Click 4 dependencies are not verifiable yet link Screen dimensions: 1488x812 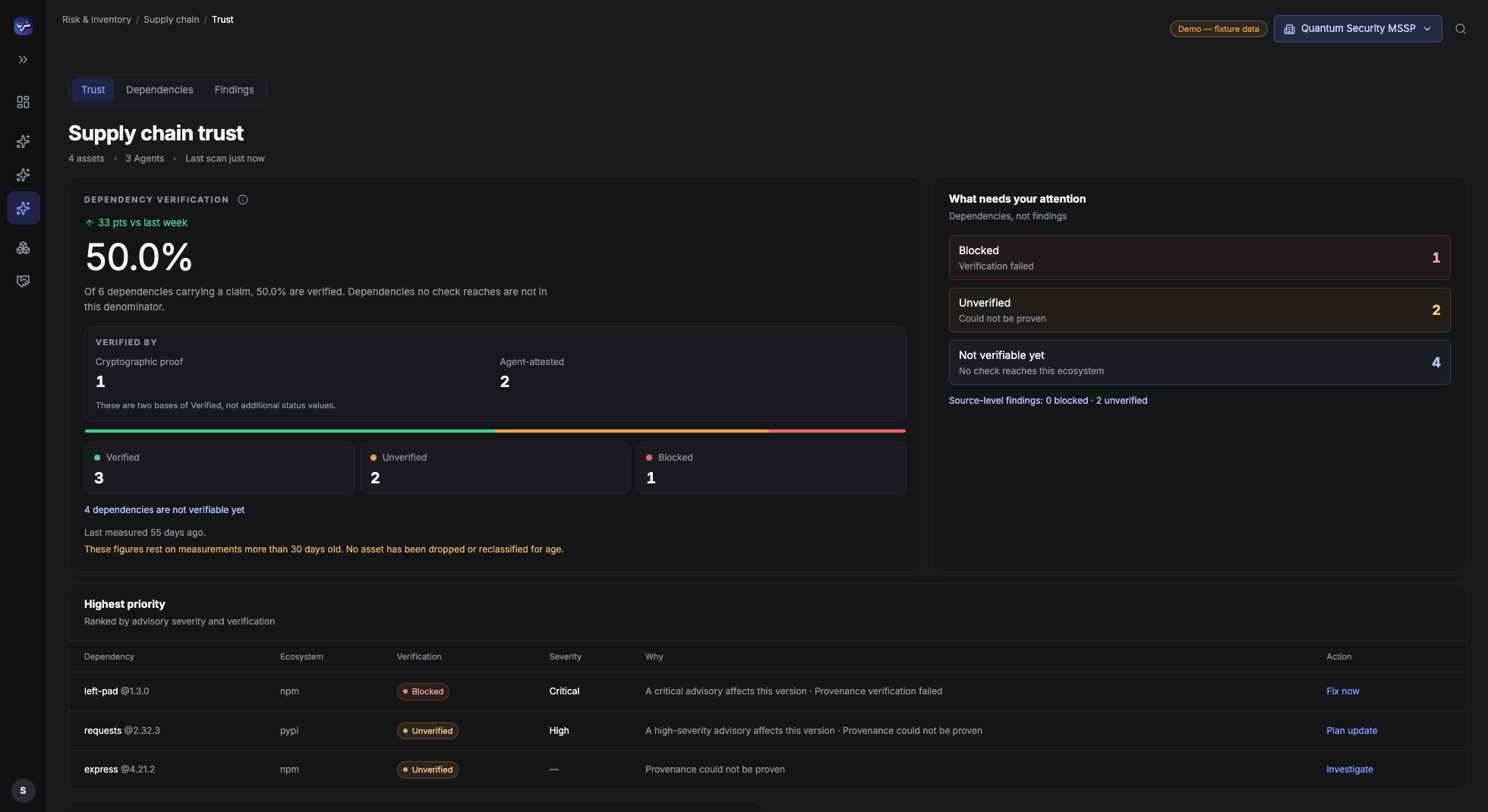[164, 510]
